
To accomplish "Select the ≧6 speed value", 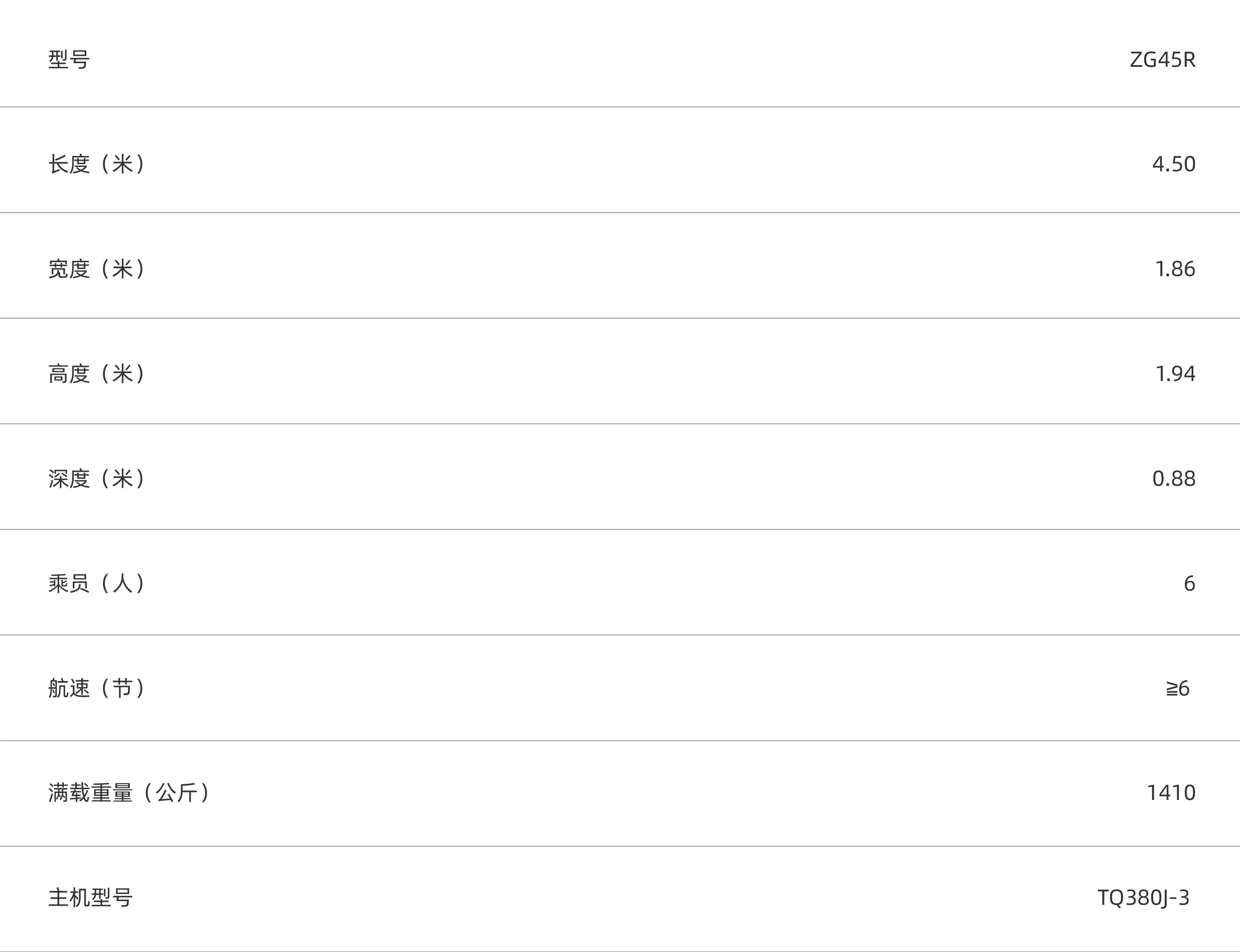I will click(x=1177, y=689).
